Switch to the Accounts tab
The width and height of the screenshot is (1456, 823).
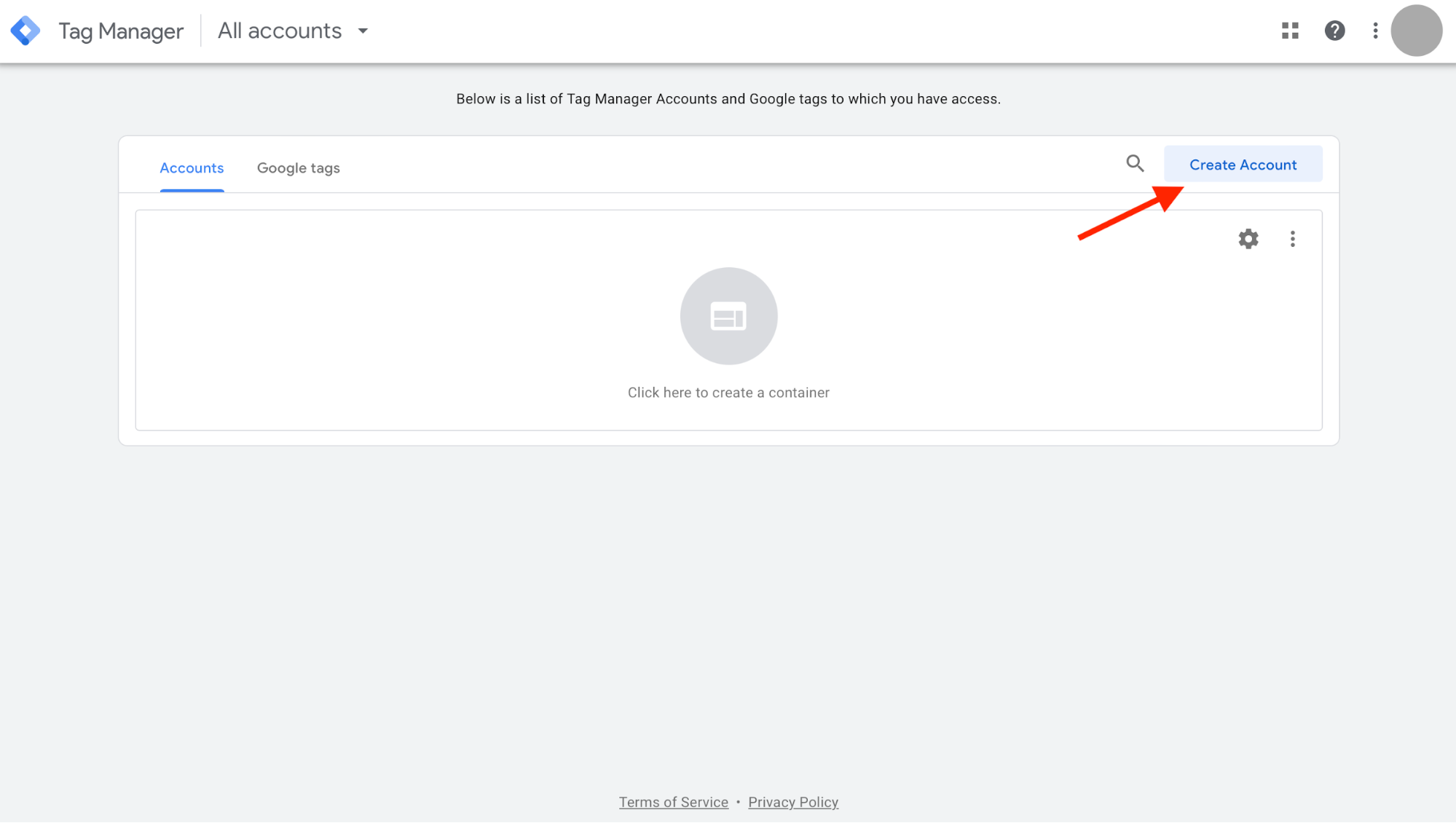click(192, 168)
